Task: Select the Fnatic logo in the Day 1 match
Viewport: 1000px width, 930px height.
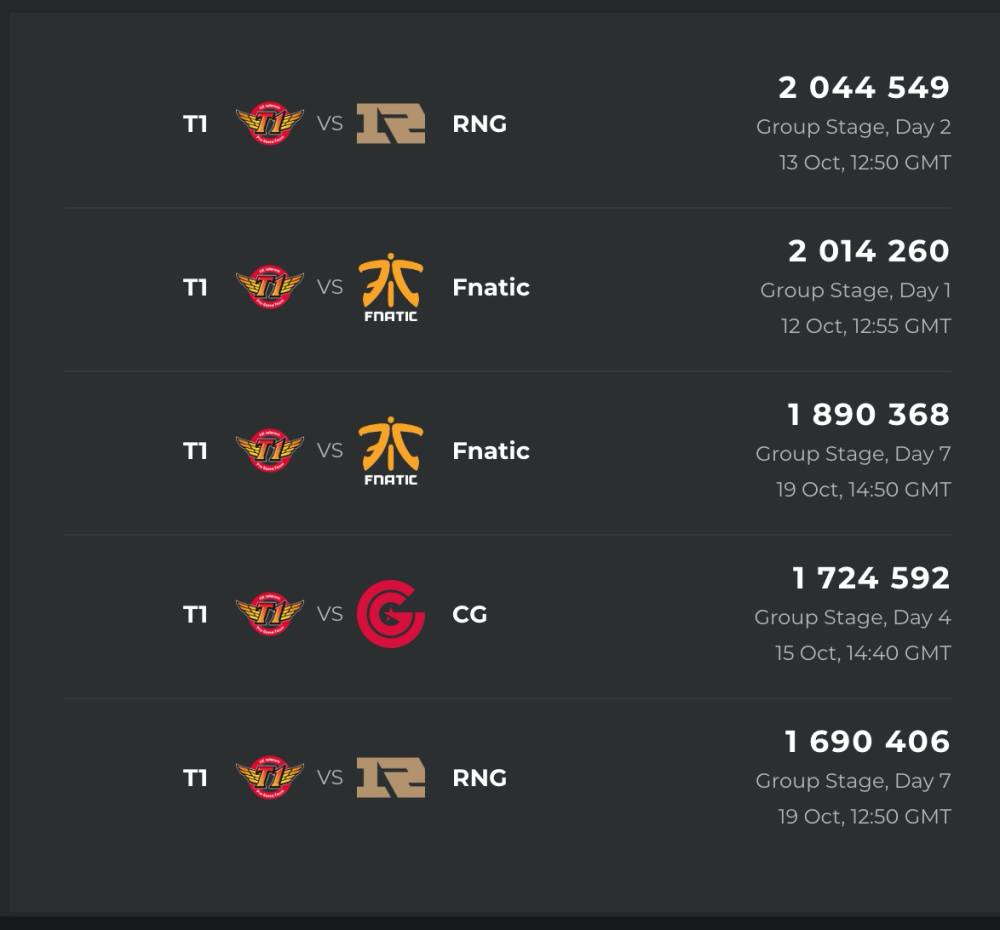Action: (x=391, y=287)
